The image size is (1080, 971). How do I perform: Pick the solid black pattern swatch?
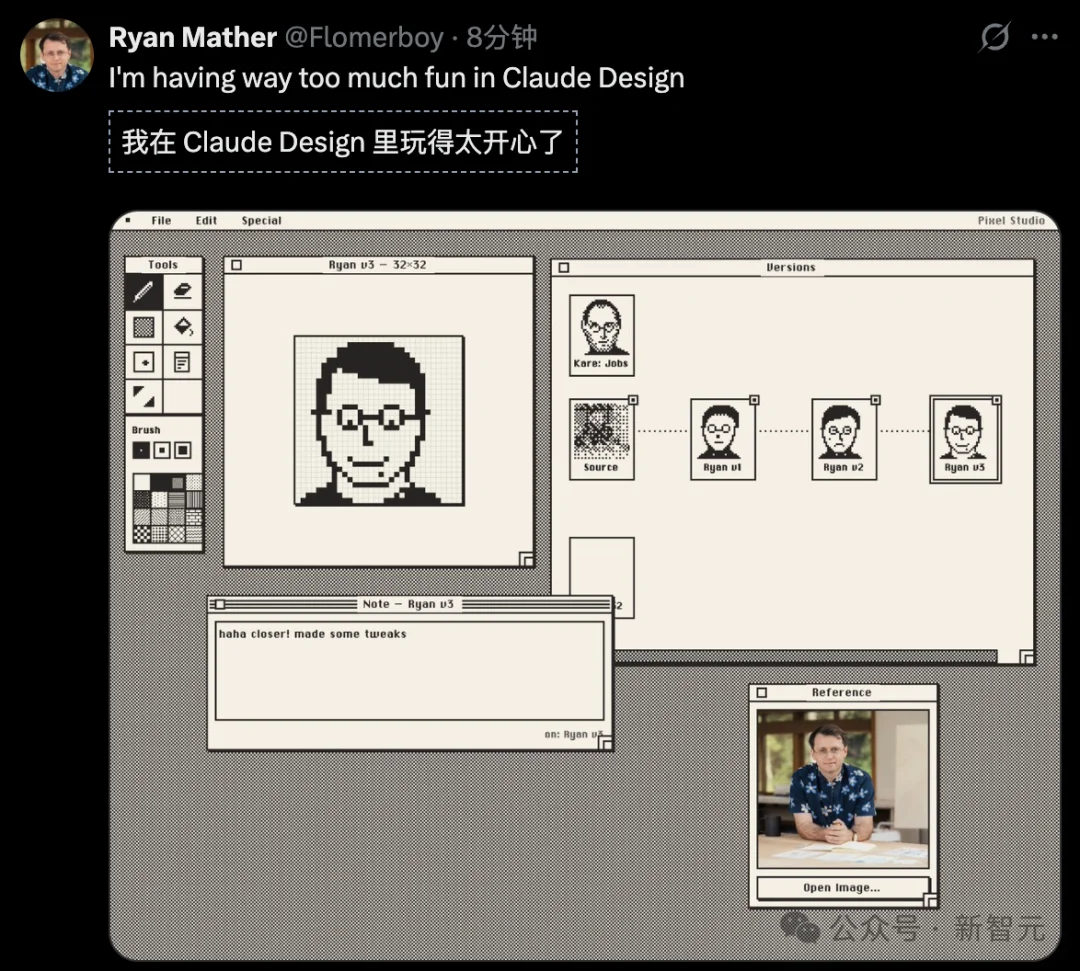[x=160, y=482]
